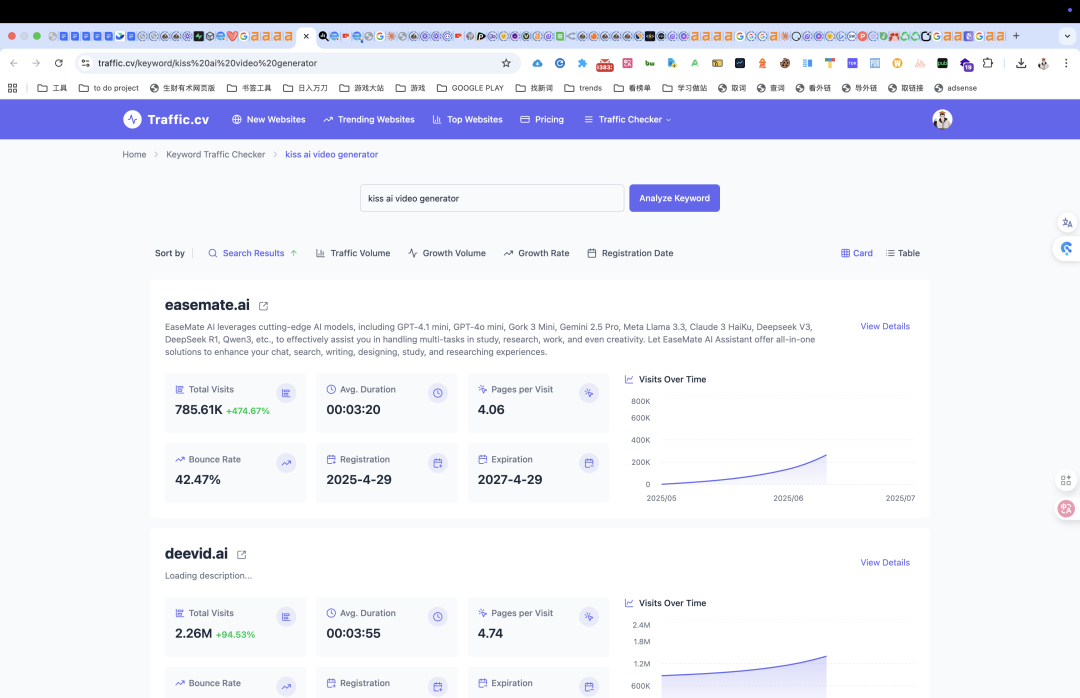Image resolution: width=1080 pixels, height=698 pixels.
Task: Reload the page
Action: (x=59, y=63)
